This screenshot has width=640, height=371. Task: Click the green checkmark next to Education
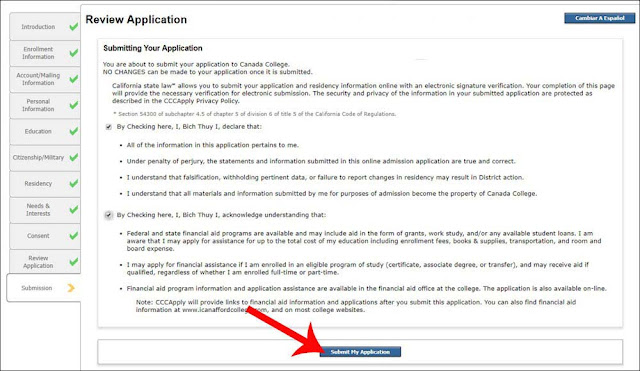click(73, 131)
